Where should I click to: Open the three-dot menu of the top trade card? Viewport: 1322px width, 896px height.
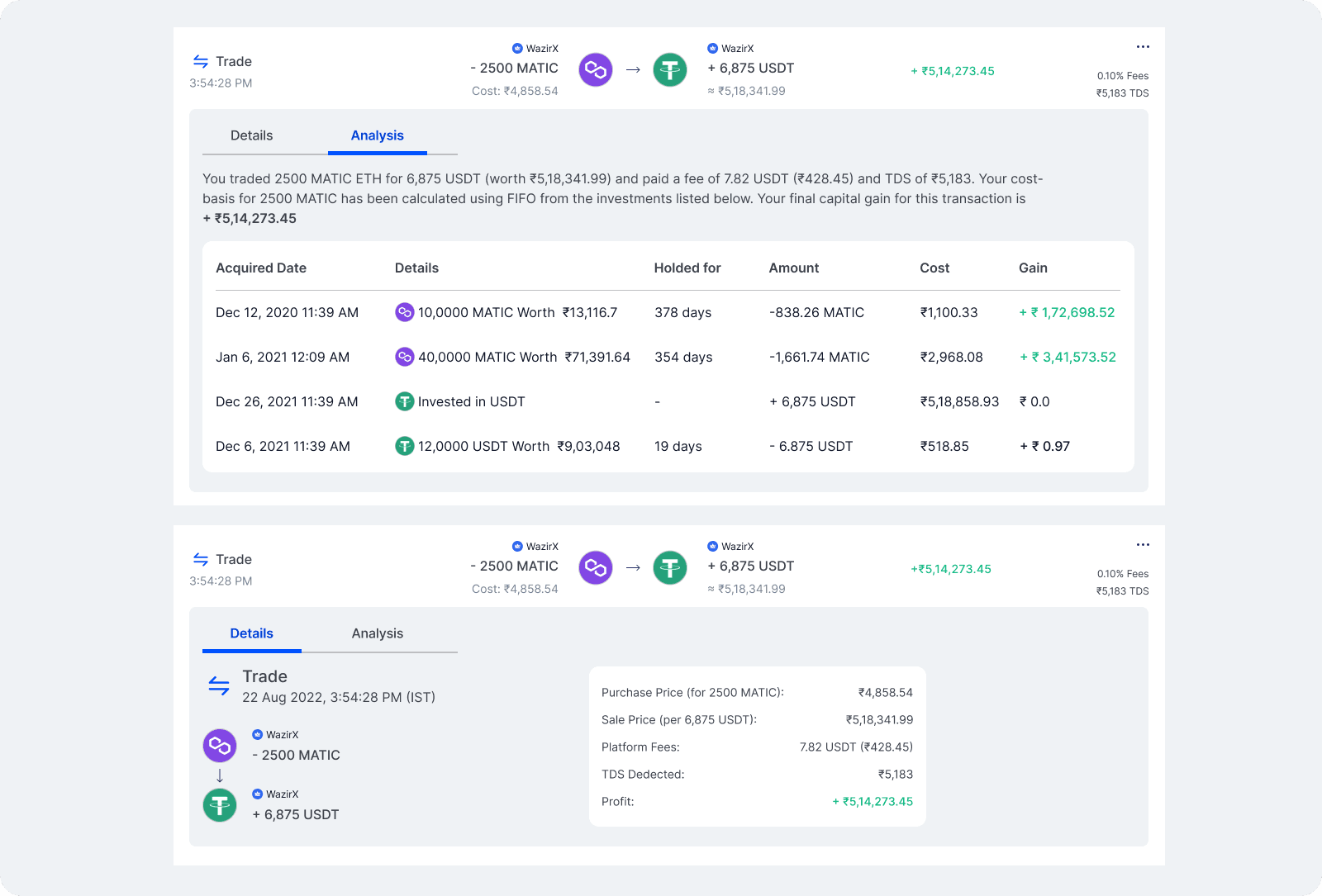tap(1143, 47)
